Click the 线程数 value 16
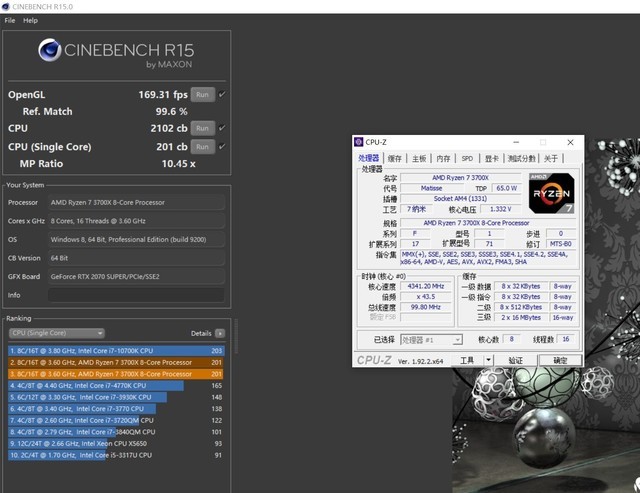640x493 pixels. tap(566, 339)
